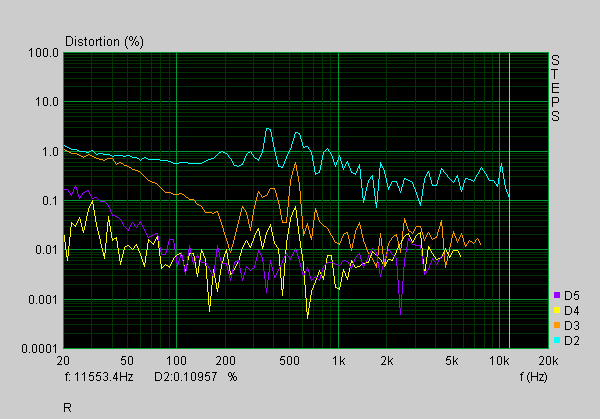
Task: Click the 5k x-axis frequency label
Action: click(x=452, y=361)
